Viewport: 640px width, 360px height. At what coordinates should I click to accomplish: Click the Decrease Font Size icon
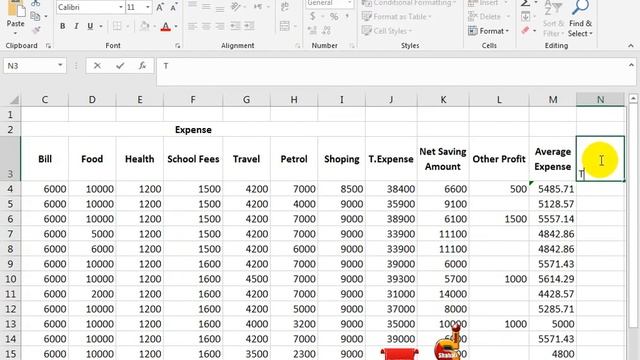pyautogui.click(x=174, y=7)
